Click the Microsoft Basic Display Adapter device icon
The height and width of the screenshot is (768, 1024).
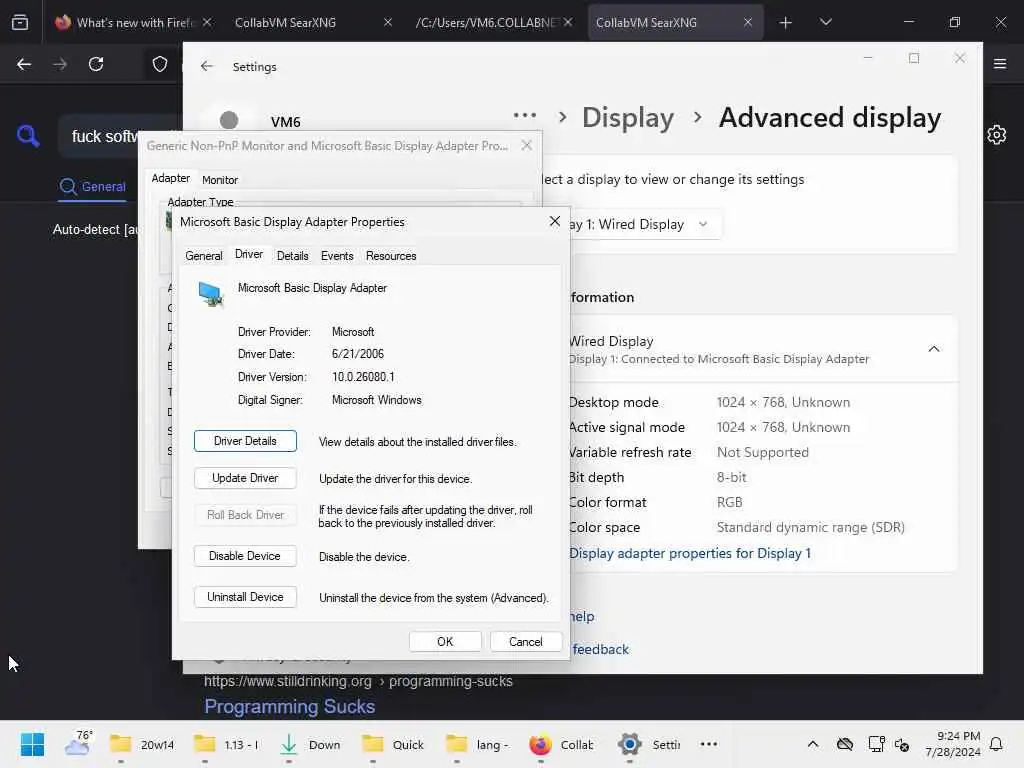coord(210,294)
